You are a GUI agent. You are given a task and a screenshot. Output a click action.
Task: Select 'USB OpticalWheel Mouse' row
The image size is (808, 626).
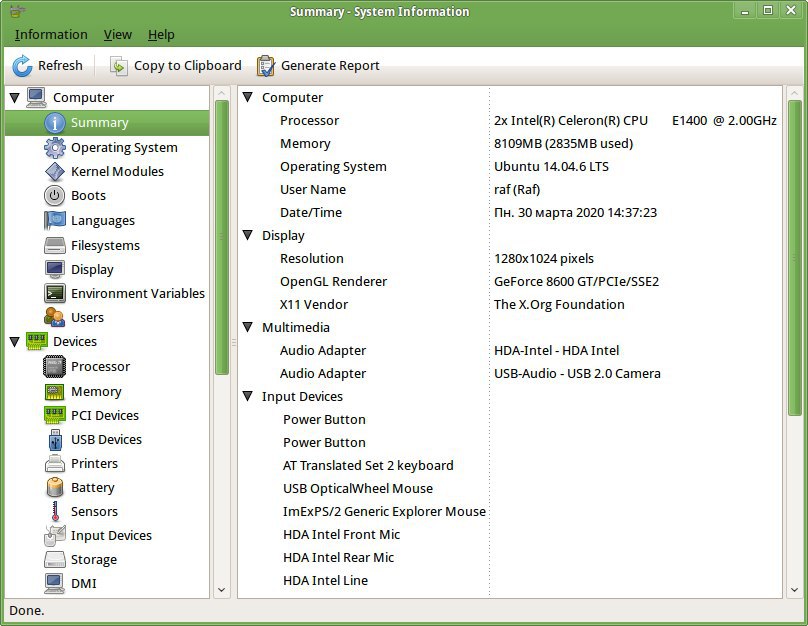point(510,488)
